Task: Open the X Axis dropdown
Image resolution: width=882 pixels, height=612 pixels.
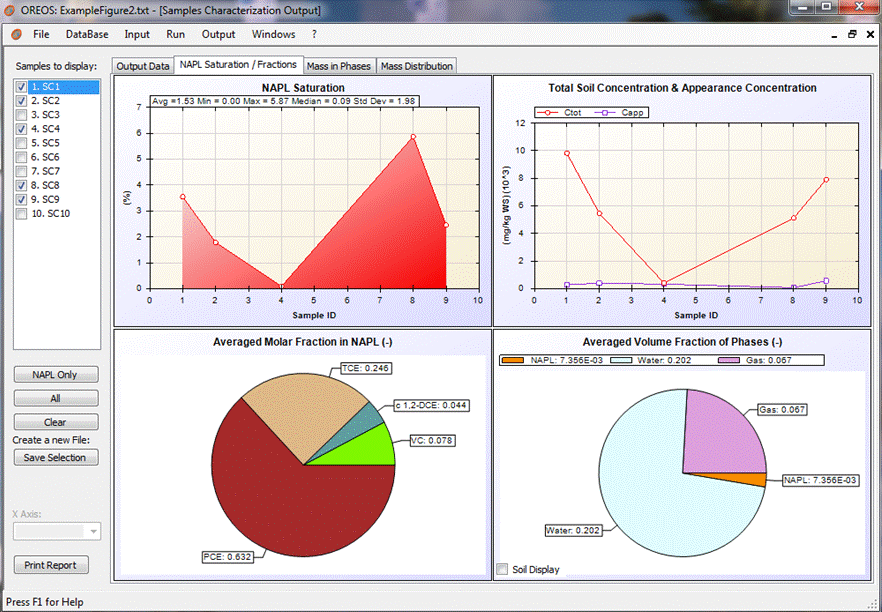Action: click(x=94, y=532)
